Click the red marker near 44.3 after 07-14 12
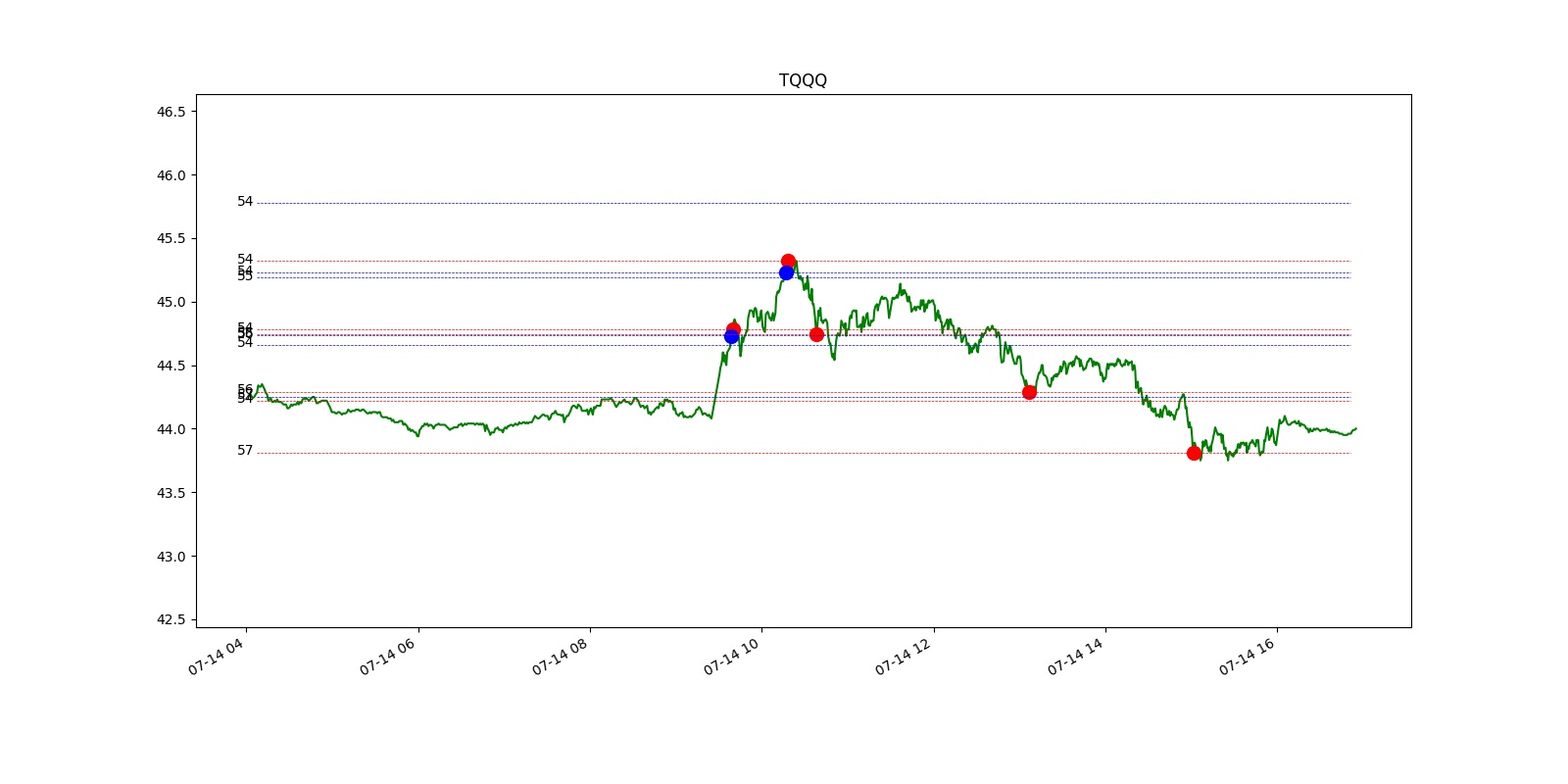The width and height of the screenshot is (1568, 784). 1029,392
